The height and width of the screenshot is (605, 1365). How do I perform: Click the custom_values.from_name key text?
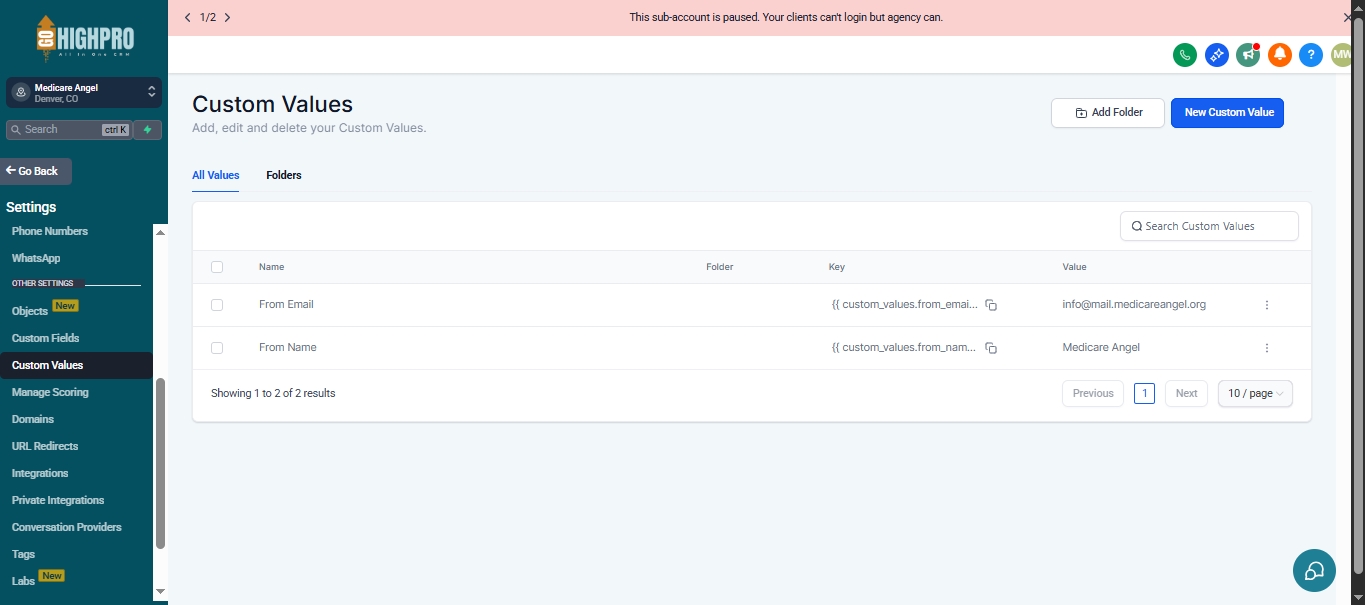pyautogui.click(x=905, y=348)
